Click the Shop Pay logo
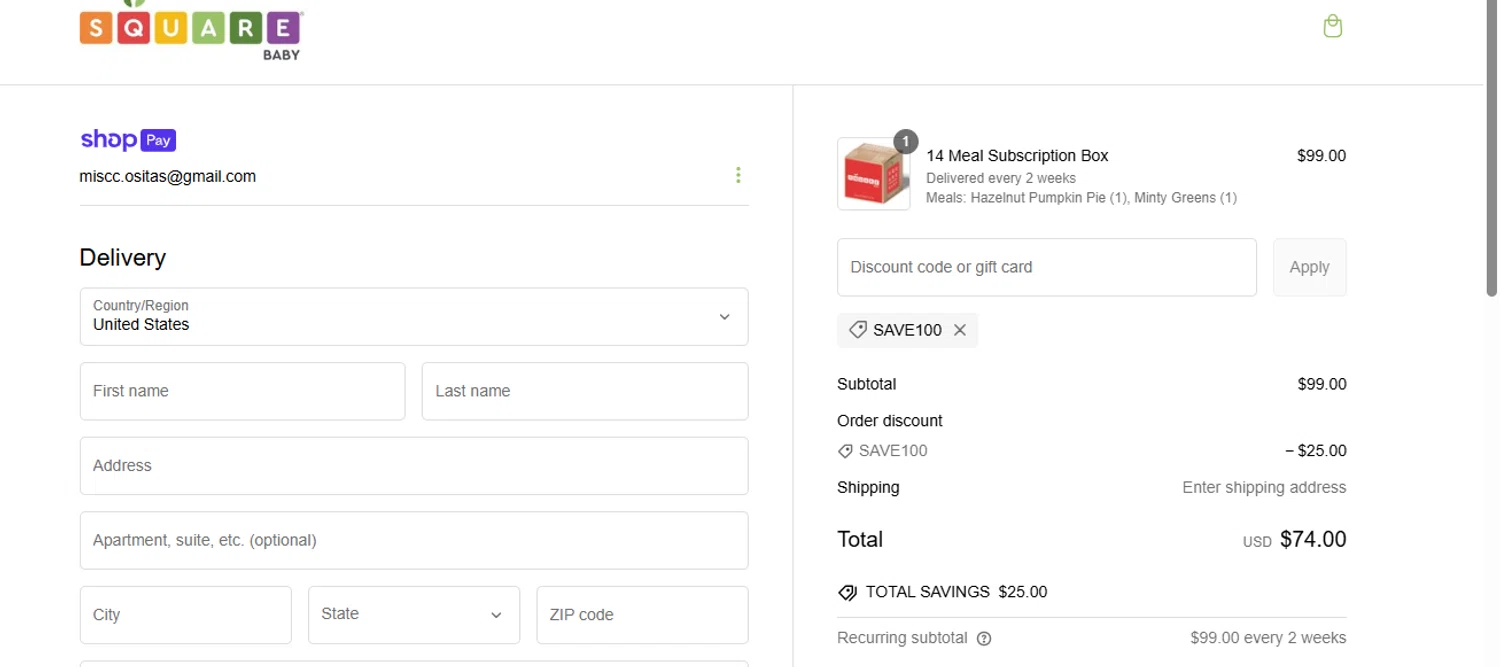The width and height of the screenshot is (1500, 667). click(128, 140)
